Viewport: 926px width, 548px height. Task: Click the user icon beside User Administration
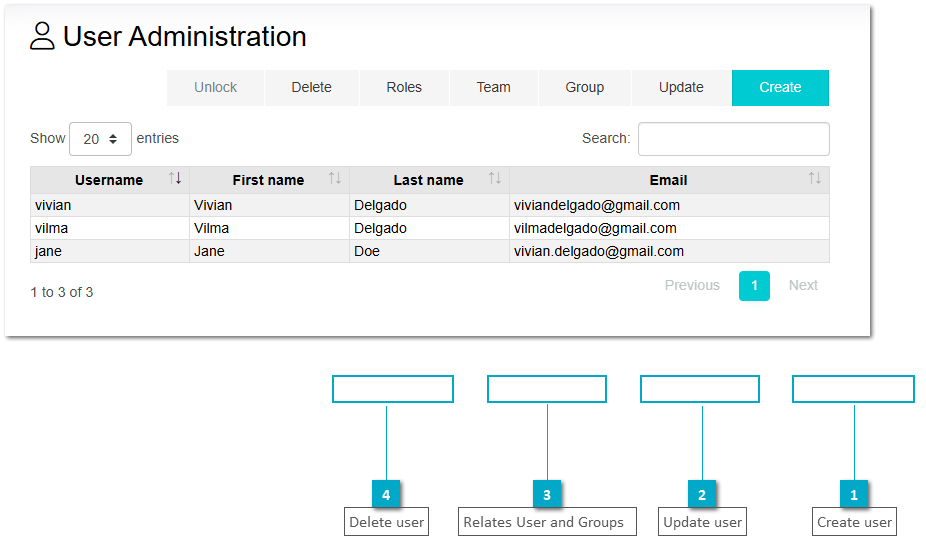tap(43, 36)
